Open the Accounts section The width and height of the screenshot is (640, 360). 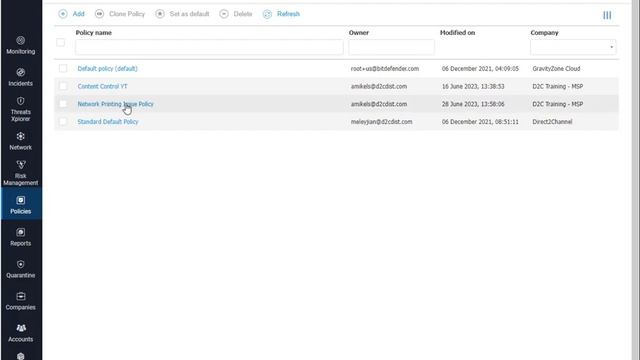[x=20, y=333]
